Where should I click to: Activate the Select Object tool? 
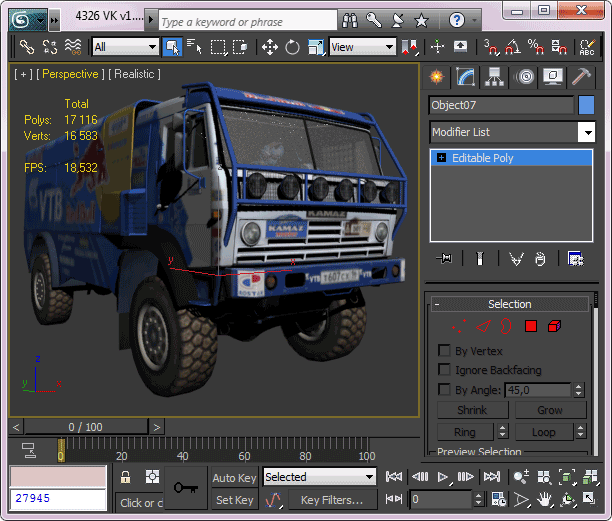[x=172, y=47]
